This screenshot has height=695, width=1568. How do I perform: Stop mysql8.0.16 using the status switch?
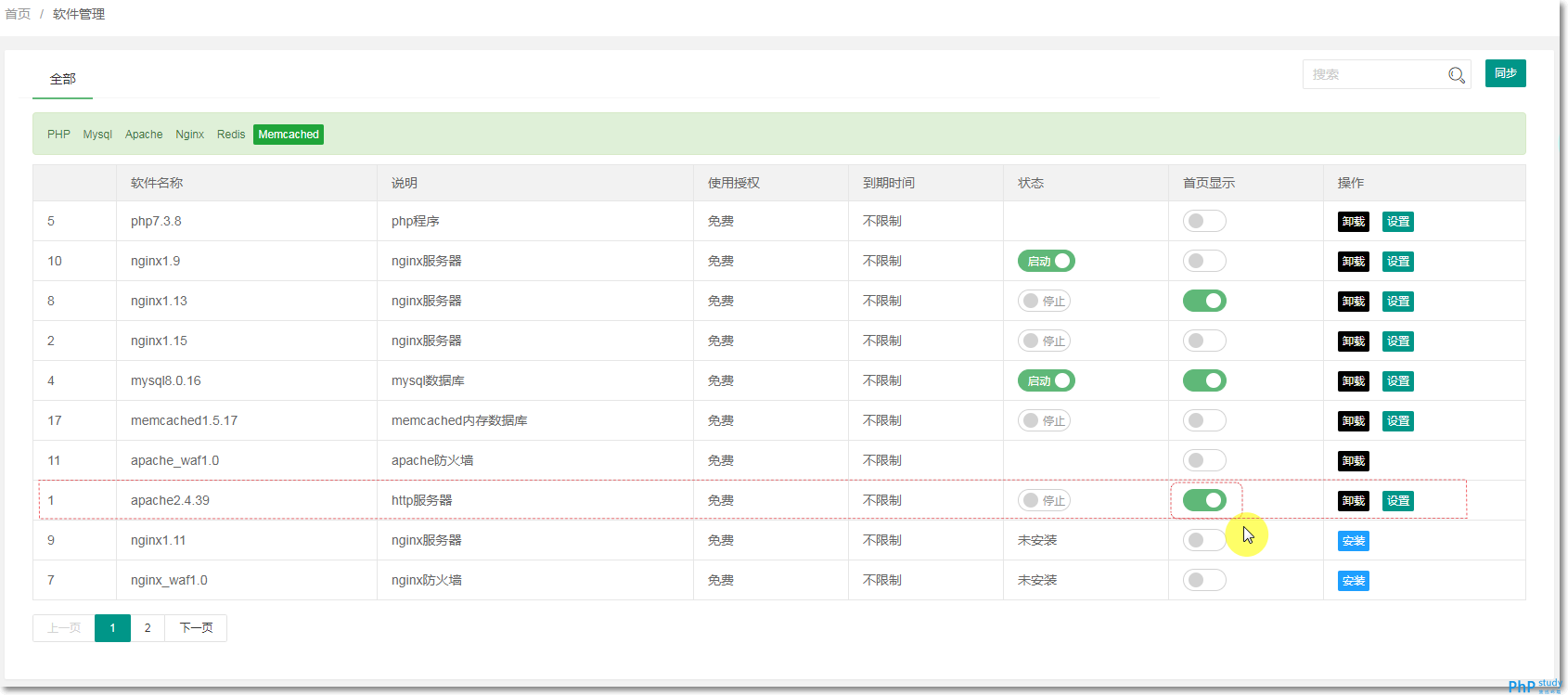1046,381
